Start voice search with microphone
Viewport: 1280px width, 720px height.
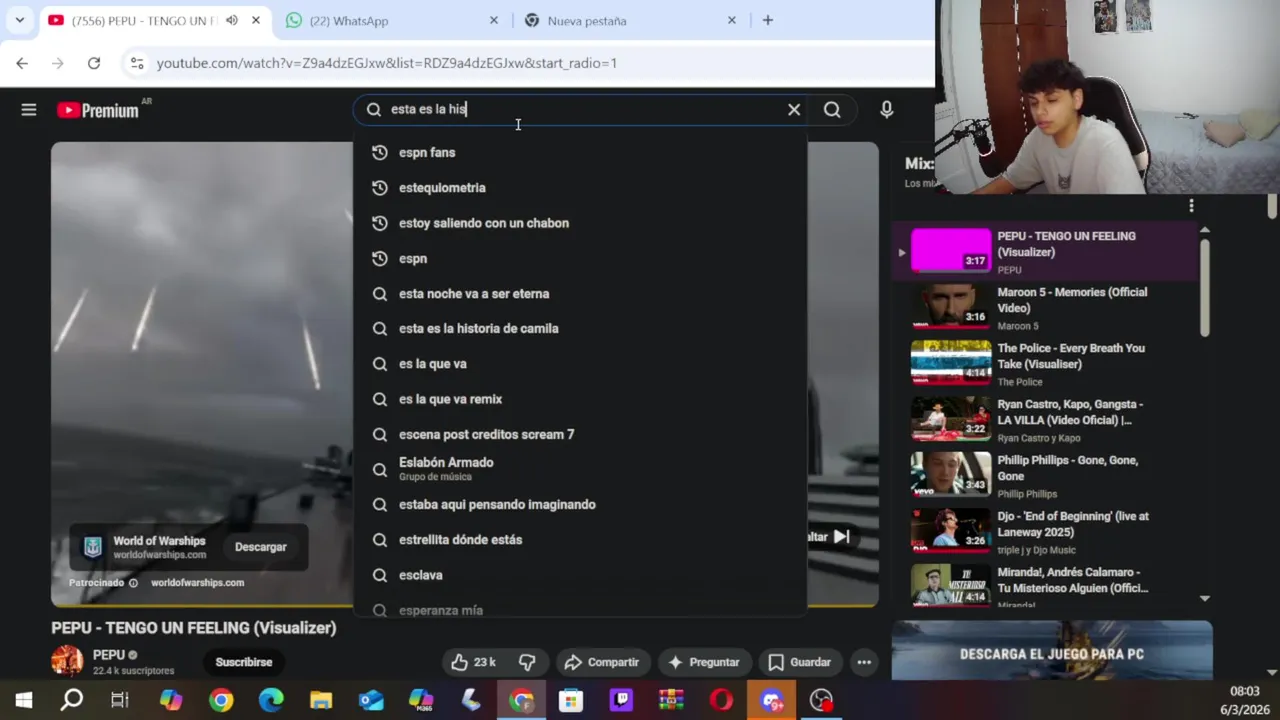tap(886, 110)
